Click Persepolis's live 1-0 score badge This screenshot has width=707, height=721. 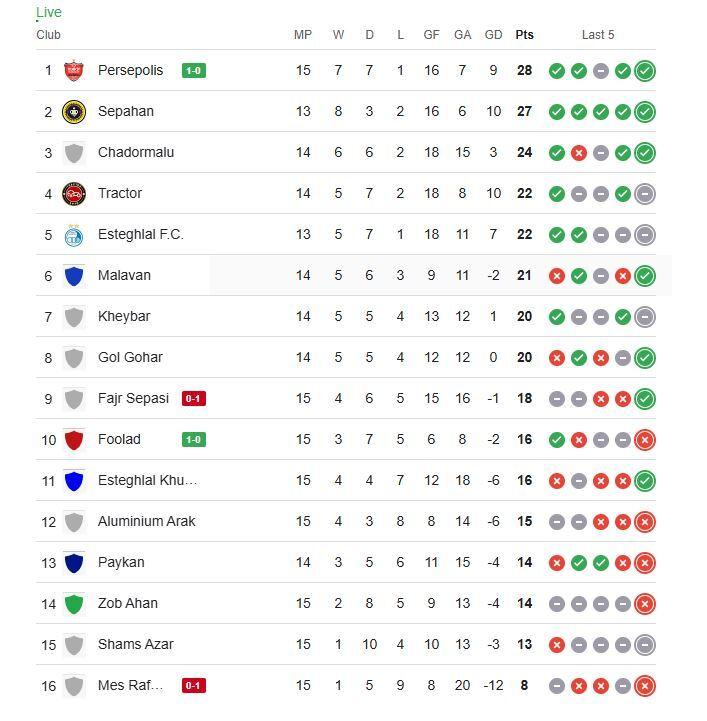[x=193, y=71]
